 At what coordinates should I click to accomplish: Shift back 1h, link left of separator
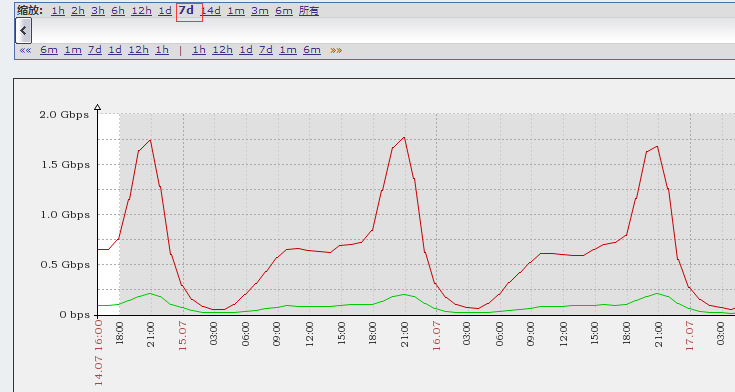162,50
